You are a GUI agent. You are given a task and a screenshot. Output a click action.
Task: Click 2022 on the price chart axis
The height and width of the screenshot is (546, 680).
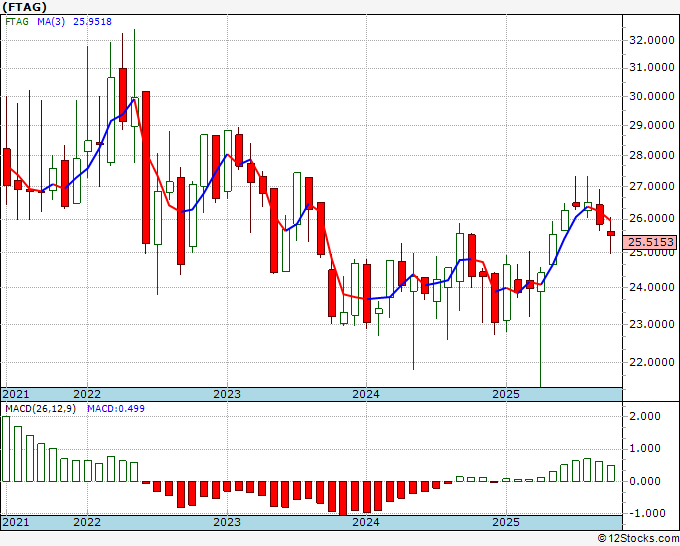(x=87, y=394)
